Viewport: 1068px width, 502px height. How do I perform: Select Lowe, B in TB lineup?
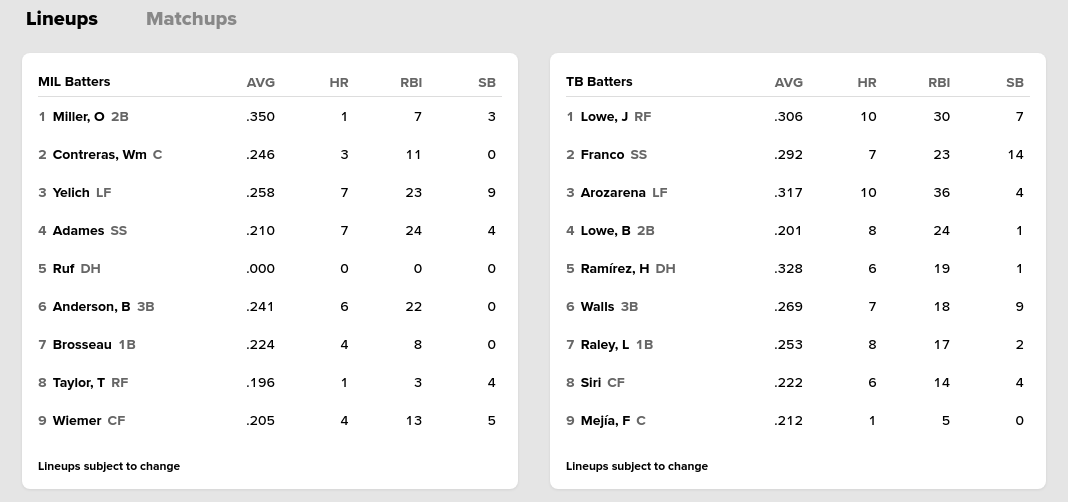tap(605, 231)
